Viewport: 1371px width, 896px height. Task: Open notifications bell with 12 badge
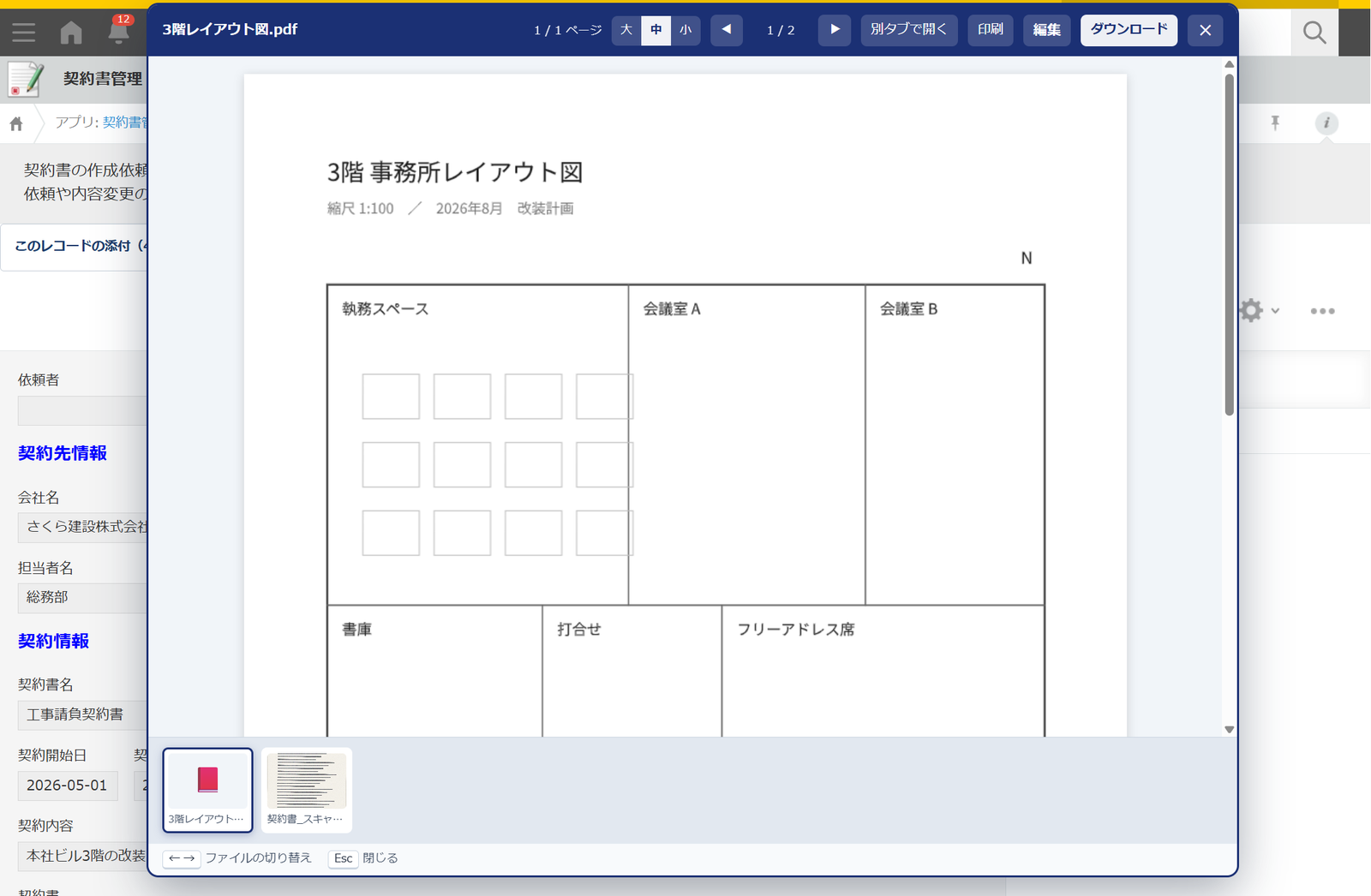point(118,31)
